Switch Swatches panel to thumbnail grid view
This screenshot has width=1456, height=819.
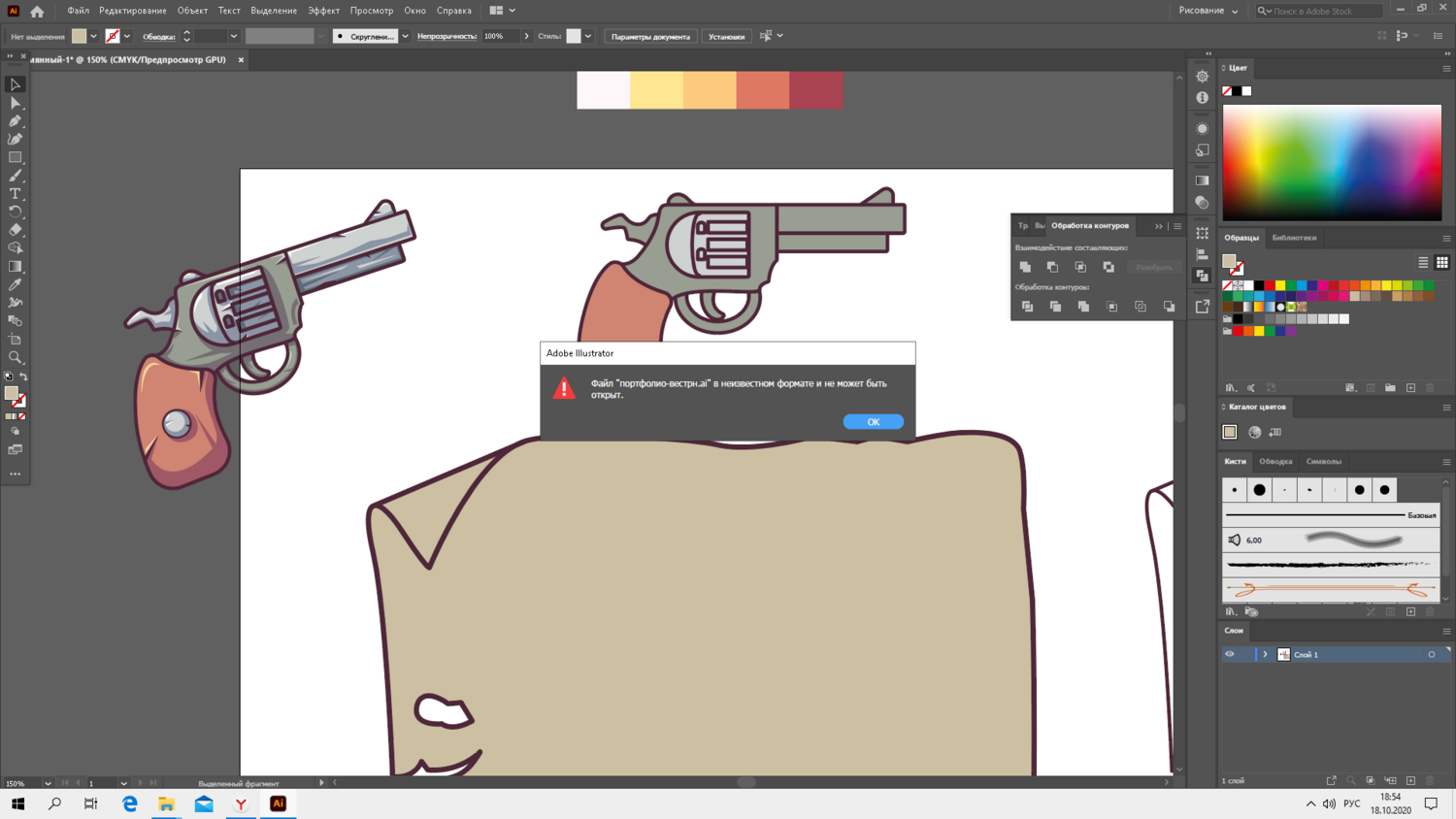(1442, 263)
